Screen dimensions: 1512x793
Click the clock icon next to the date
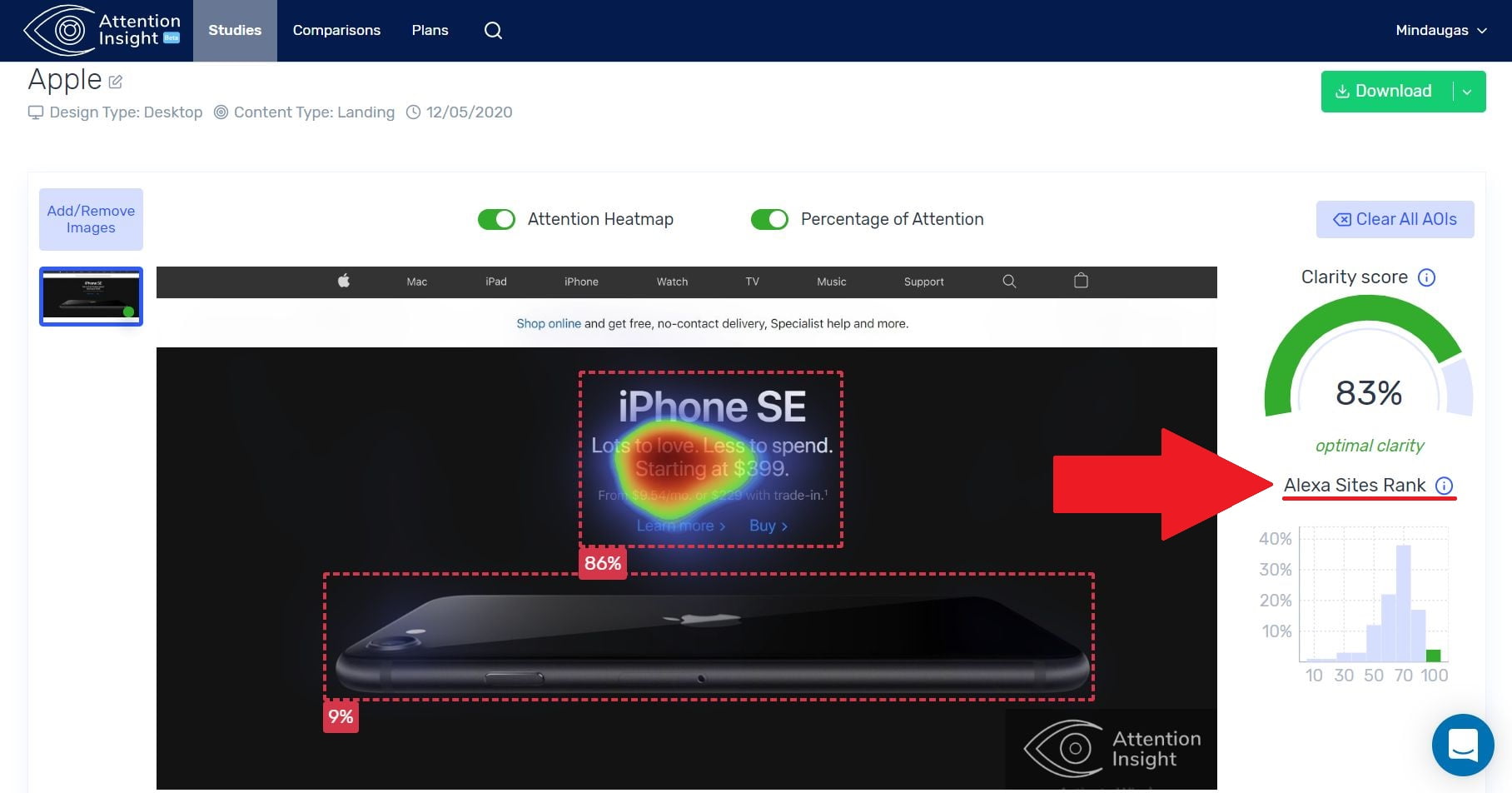coord(413,112)
